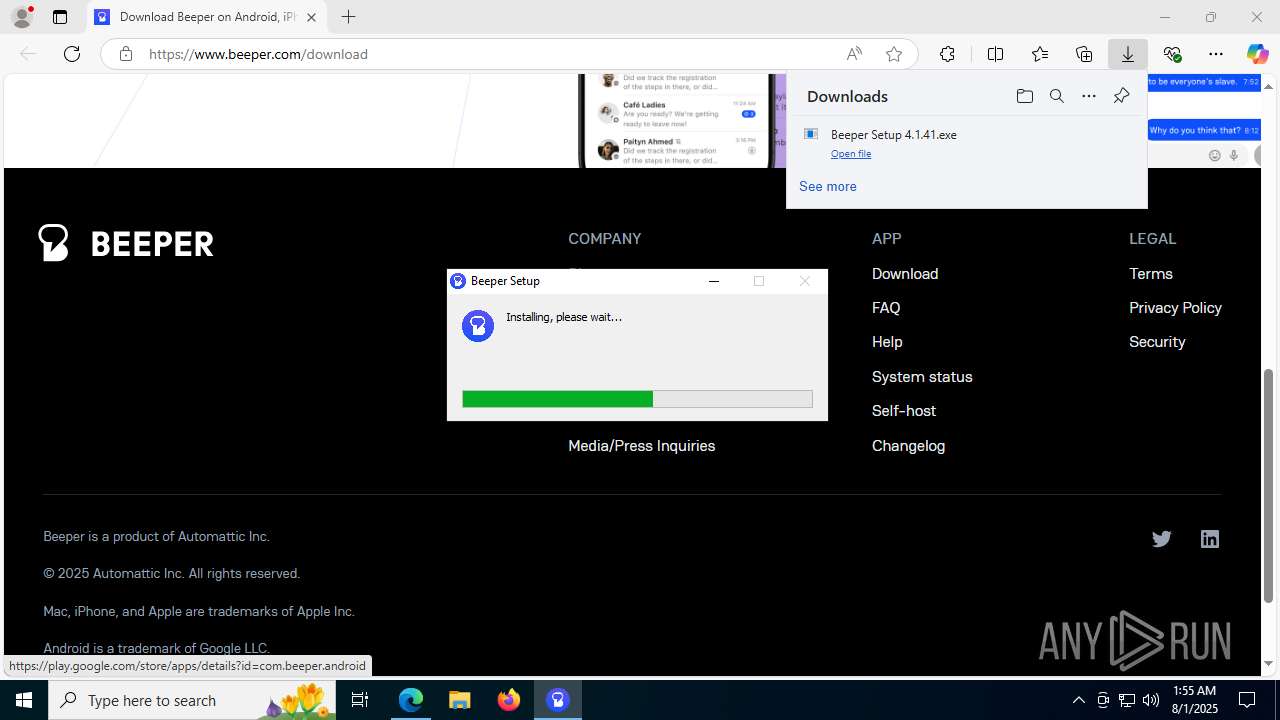Open the Privacy Policy link

(x=1175, y=308)
